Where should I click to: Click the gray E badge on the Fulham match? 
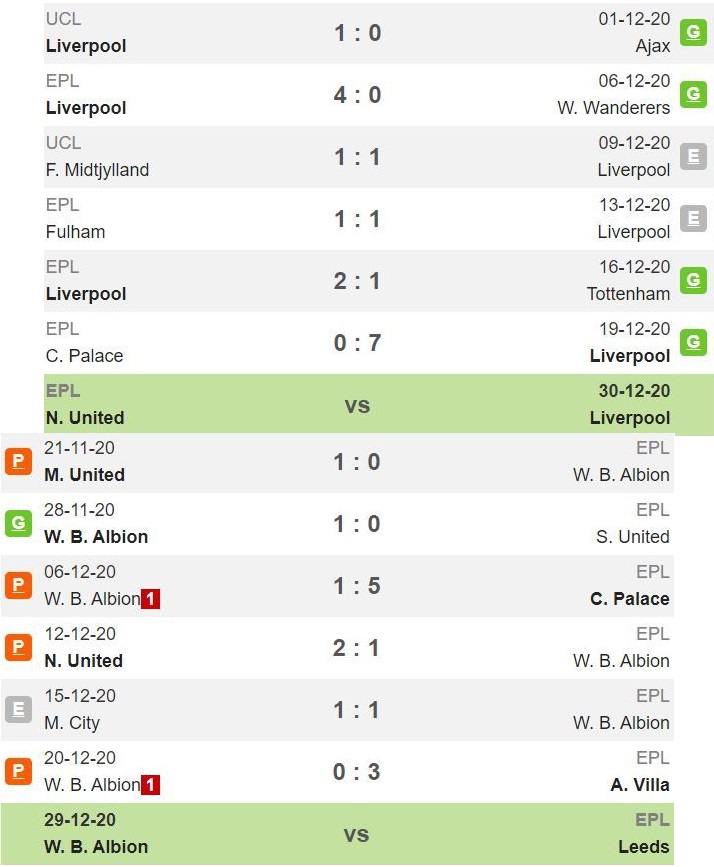[x=693, y=218]
